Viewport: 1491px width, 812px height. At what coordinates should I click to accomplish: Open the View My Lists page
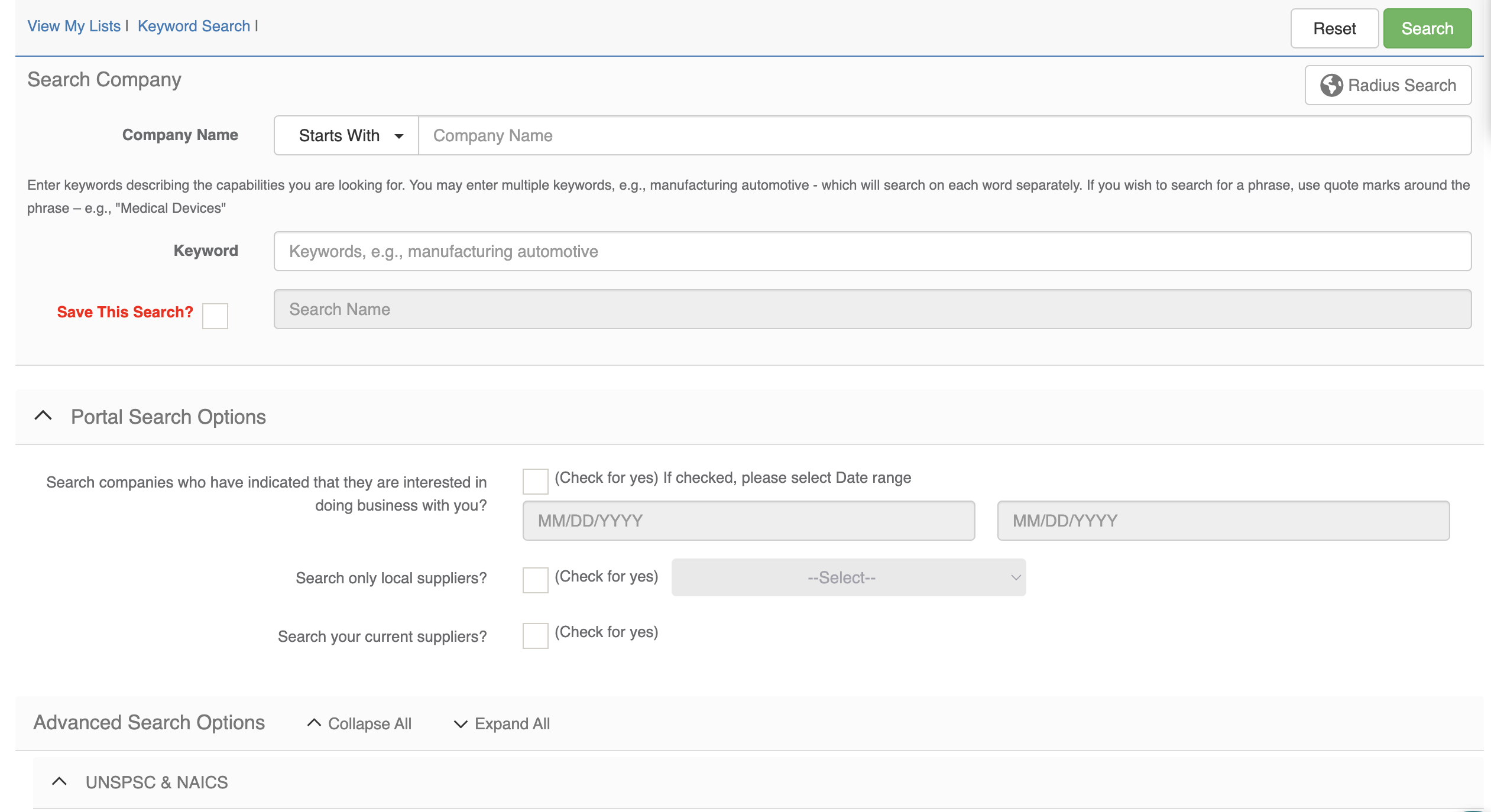pyautogui.click(x=73, y=25)
